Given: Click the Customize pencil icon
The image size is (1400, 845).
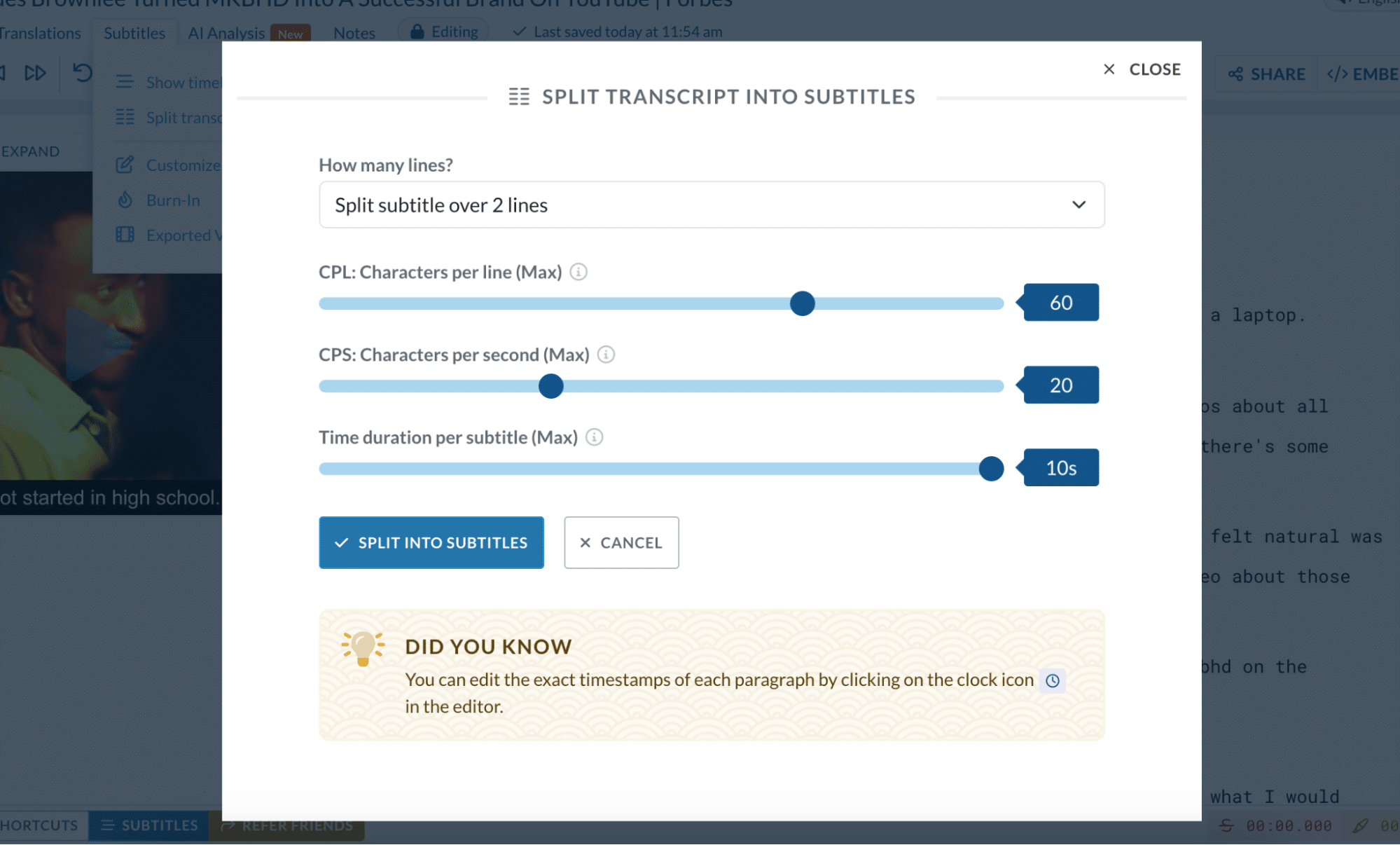Looking at the screenshot, I should [x=125, y=165].
